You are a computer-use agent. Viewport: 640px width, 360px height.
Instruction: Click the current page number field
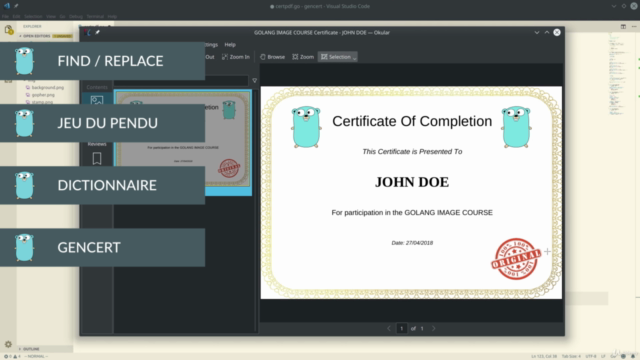[x=402, y=328]
